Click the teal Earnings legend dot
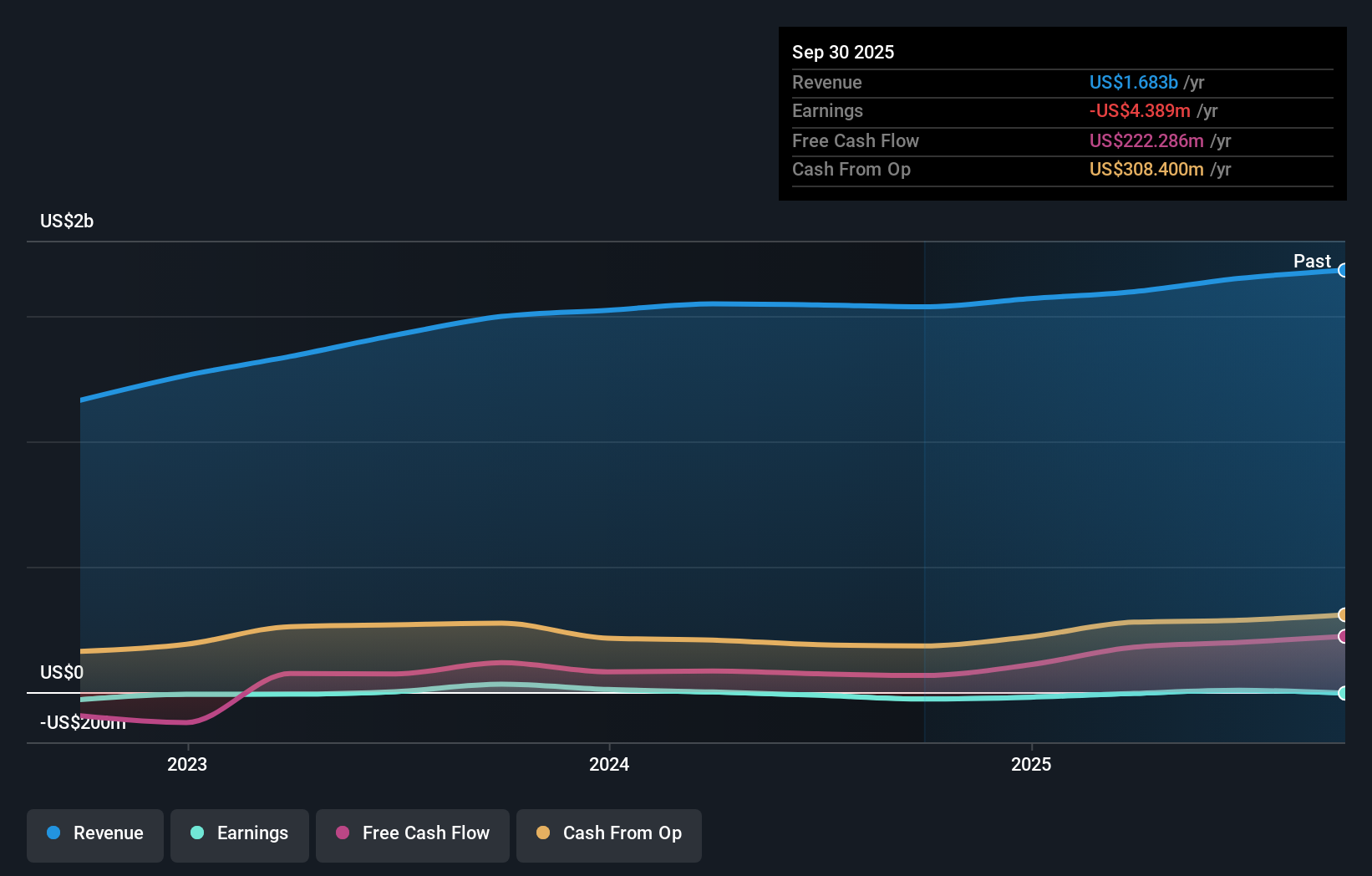The height and width of the screenshot is (876, 1372). coord(196,833)
